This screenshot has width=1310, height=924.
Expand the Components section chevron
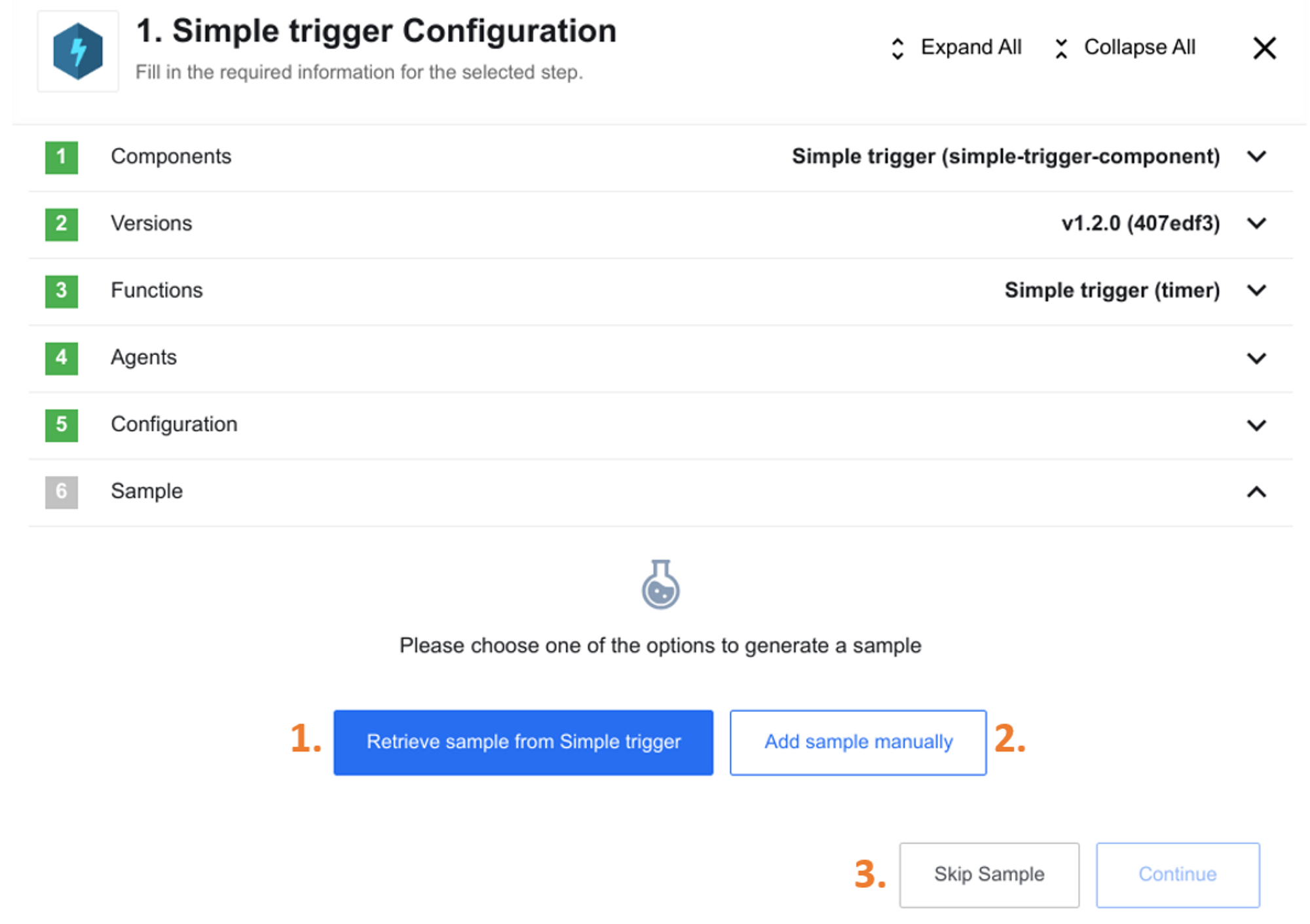point(1256,157)
